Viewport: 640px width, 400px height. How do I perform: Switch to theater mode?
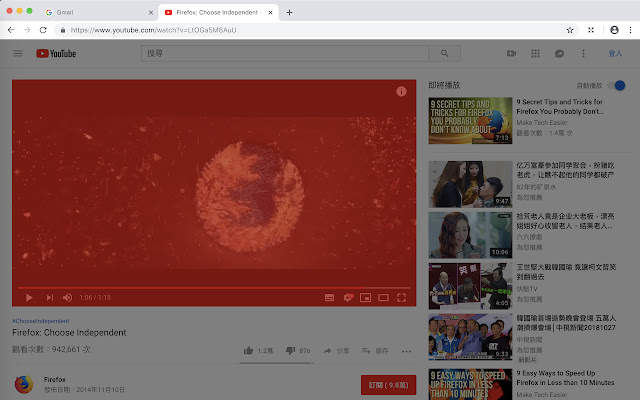(x=383, y=298)
